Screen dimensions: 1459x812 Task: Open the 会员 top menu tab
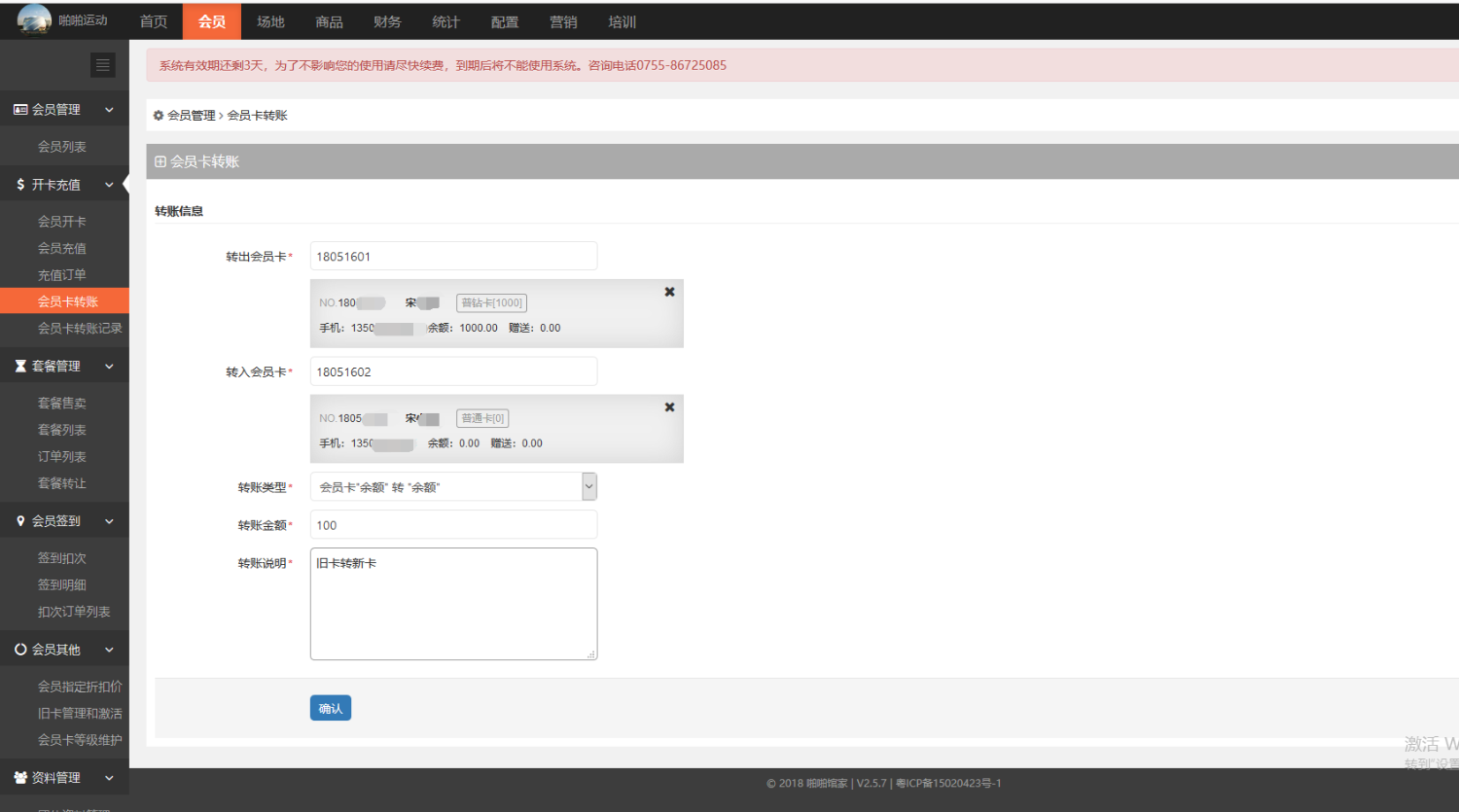click(x=212, y=21)
